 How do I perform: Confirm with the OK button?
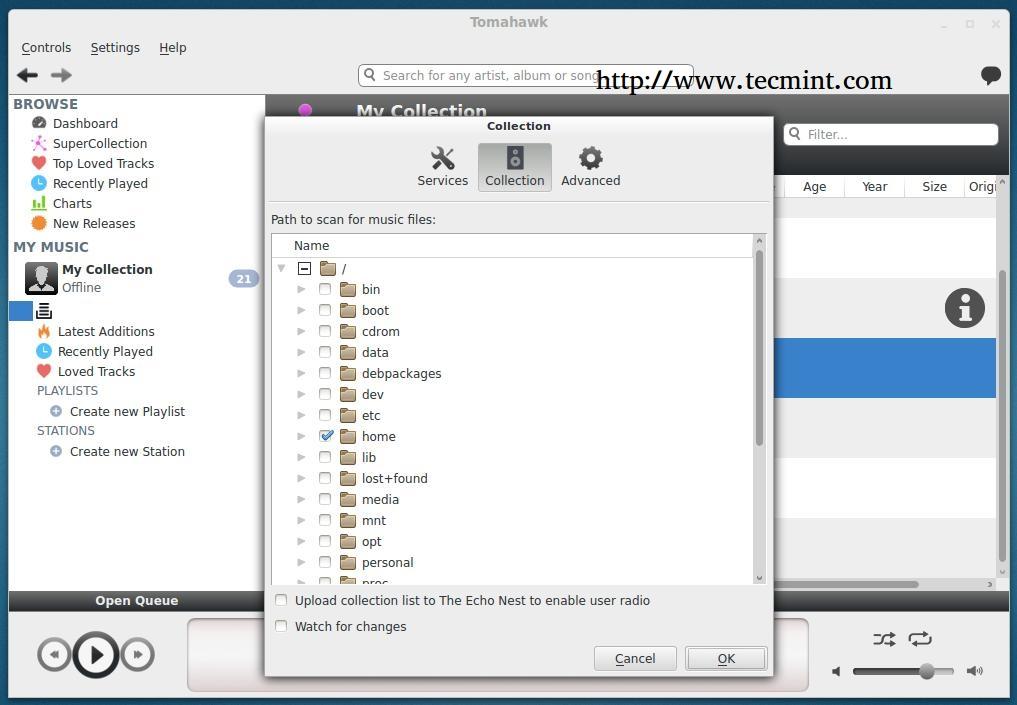[x=726, y=659]
